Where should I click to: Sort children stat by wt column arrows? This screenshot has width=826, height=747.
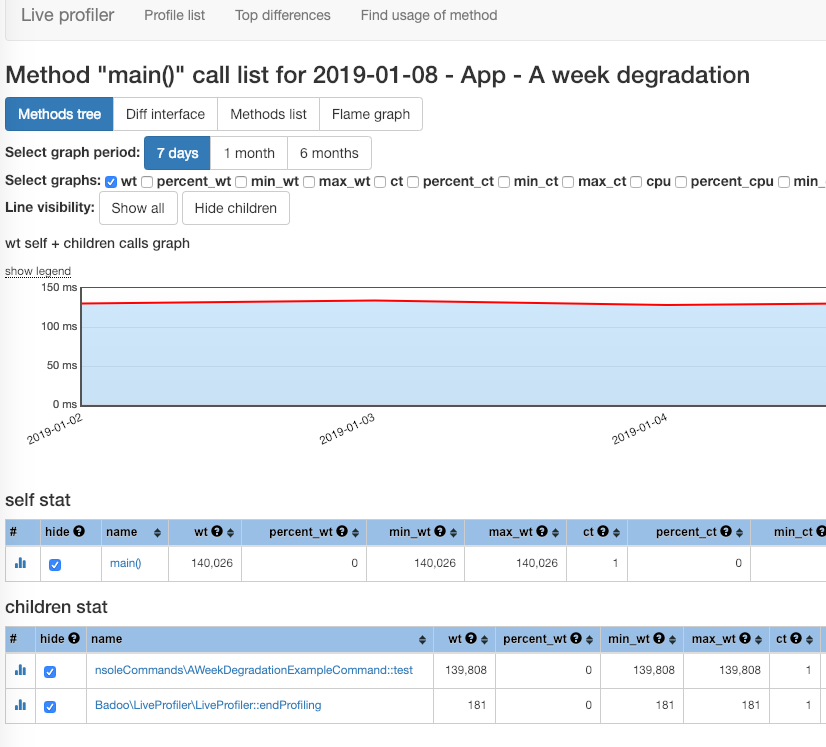coord(484,639)
